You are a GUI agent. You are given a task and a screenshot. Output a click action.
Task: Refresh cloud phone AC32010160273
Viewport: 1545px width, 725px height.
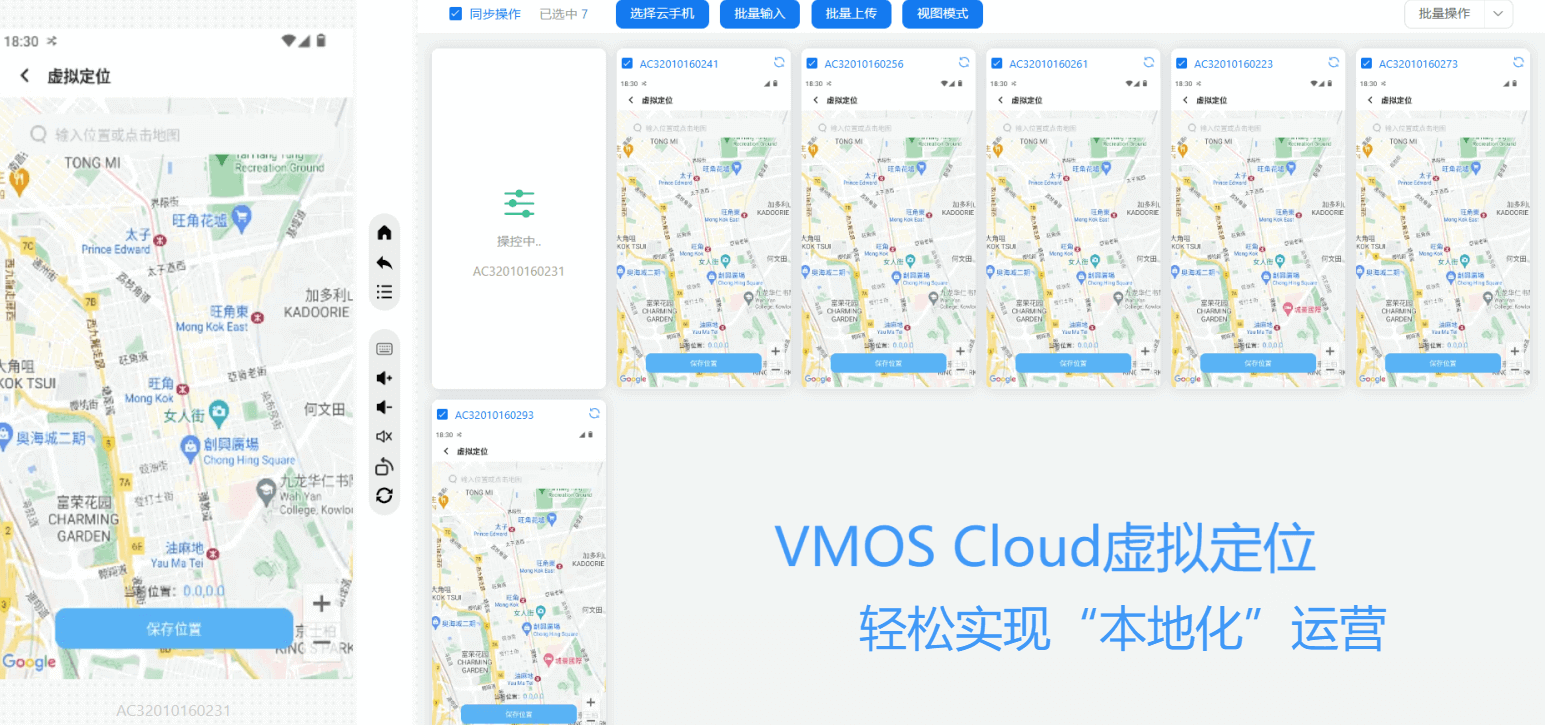tap(1518, 62)
